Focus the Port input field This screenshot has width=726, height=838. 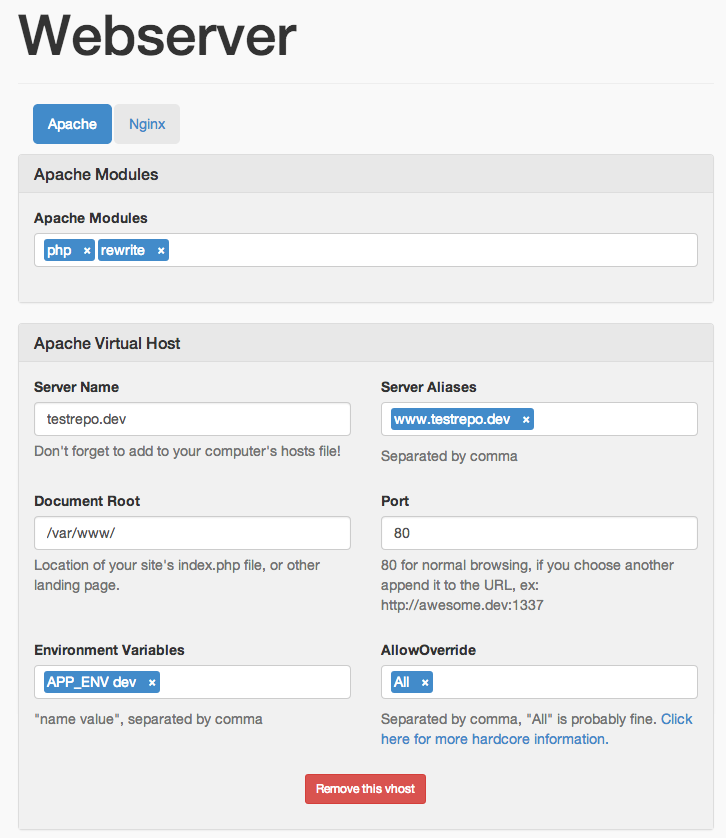[539, 533]
